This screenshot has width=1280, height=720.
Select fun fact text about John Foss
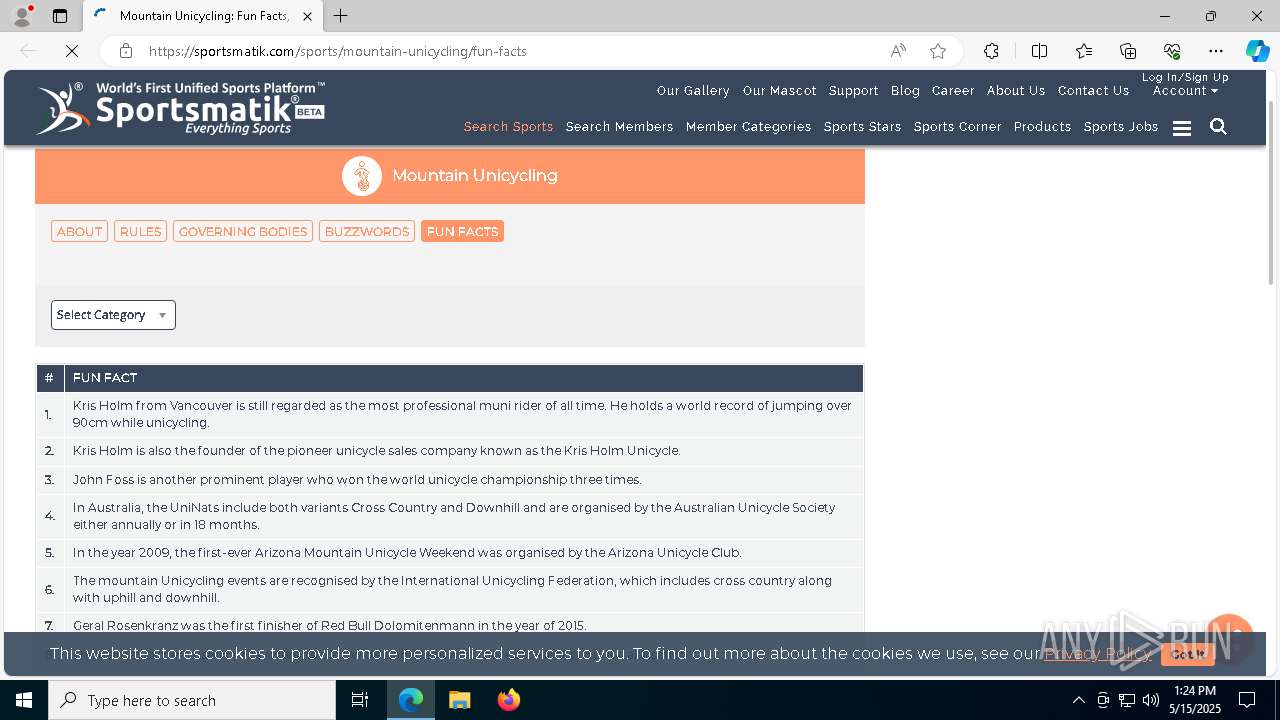pyautogui.click(x=357, y=480)
